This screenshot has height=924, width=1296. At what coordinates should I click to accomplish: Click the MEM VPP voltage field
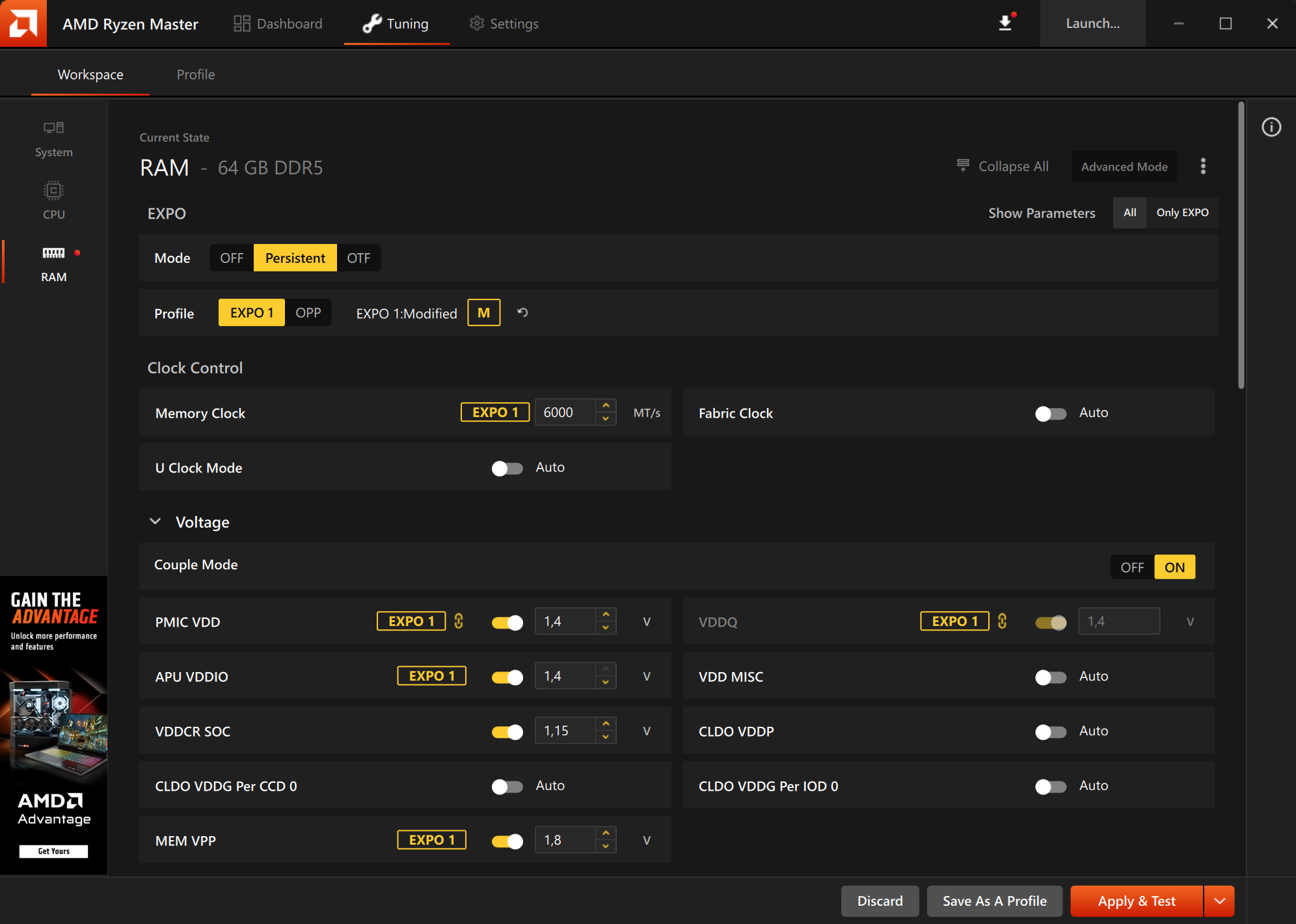(x=564, y=840)
